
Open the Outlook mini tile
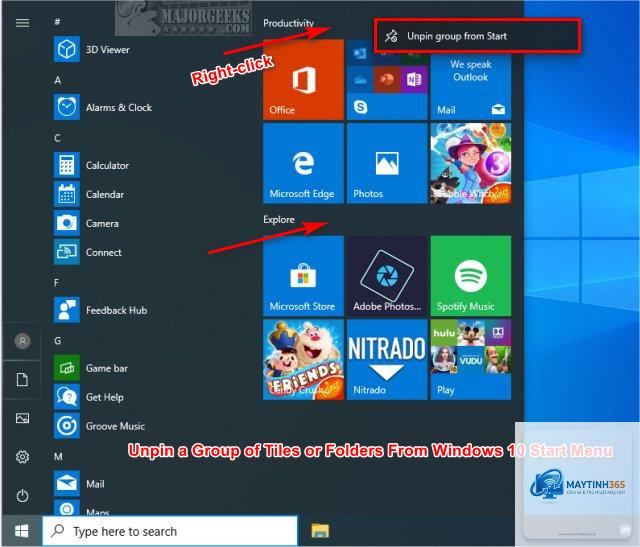click(x=360, y=54)
